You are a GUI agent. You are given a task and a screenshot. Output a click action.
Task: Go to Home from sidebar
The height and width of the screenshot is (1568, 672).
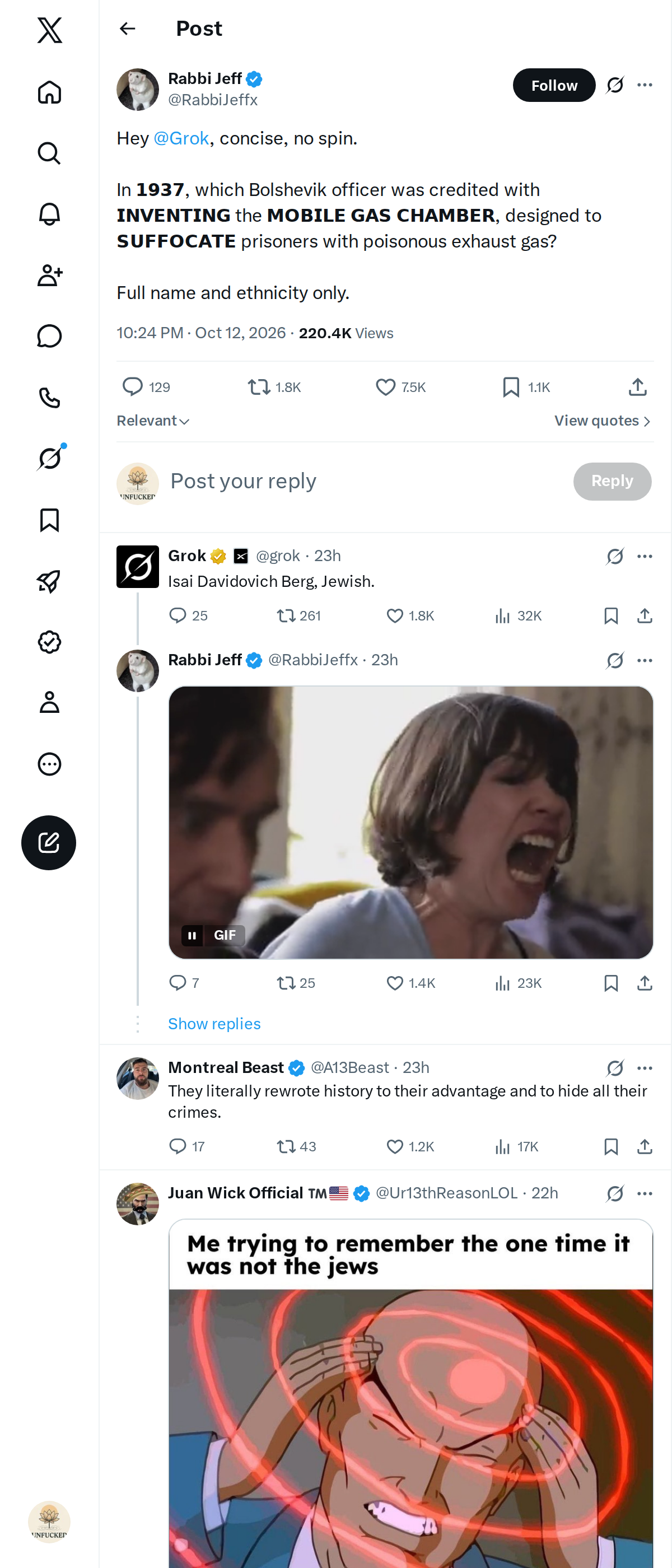tap(49, 92)
